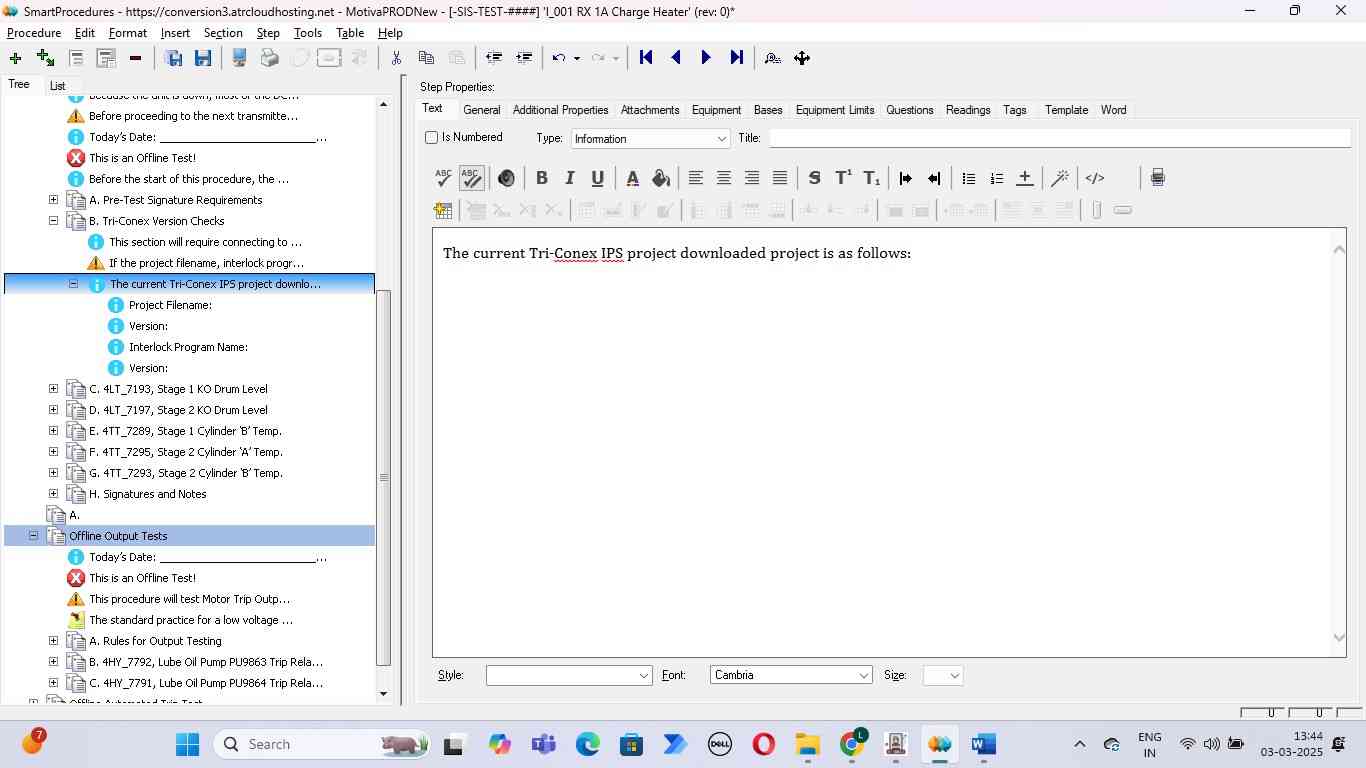The height and width of the screenshot is (768, 1366).
Task: Select Interlock Program Name: tree item
Action: click(x=188, y=347)
